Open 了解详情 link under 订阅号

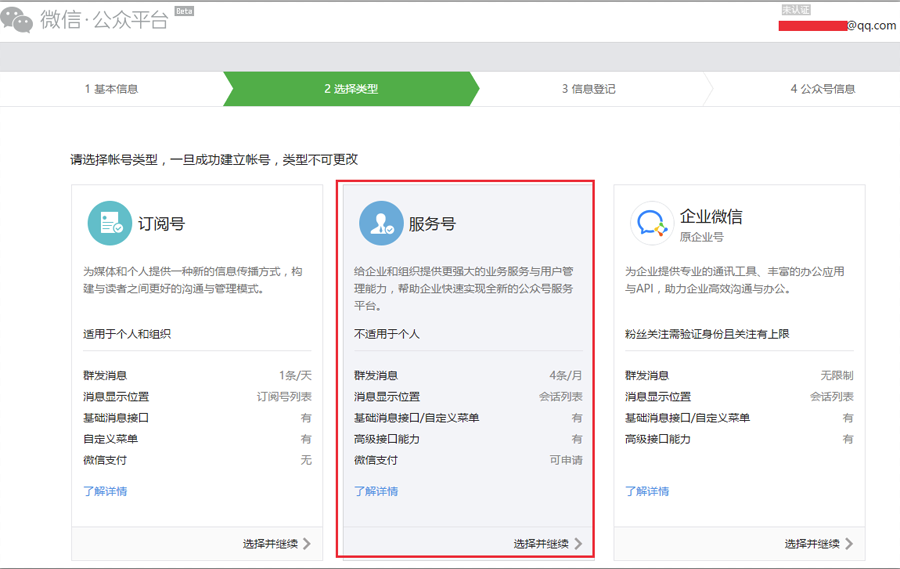coord(105,491)
